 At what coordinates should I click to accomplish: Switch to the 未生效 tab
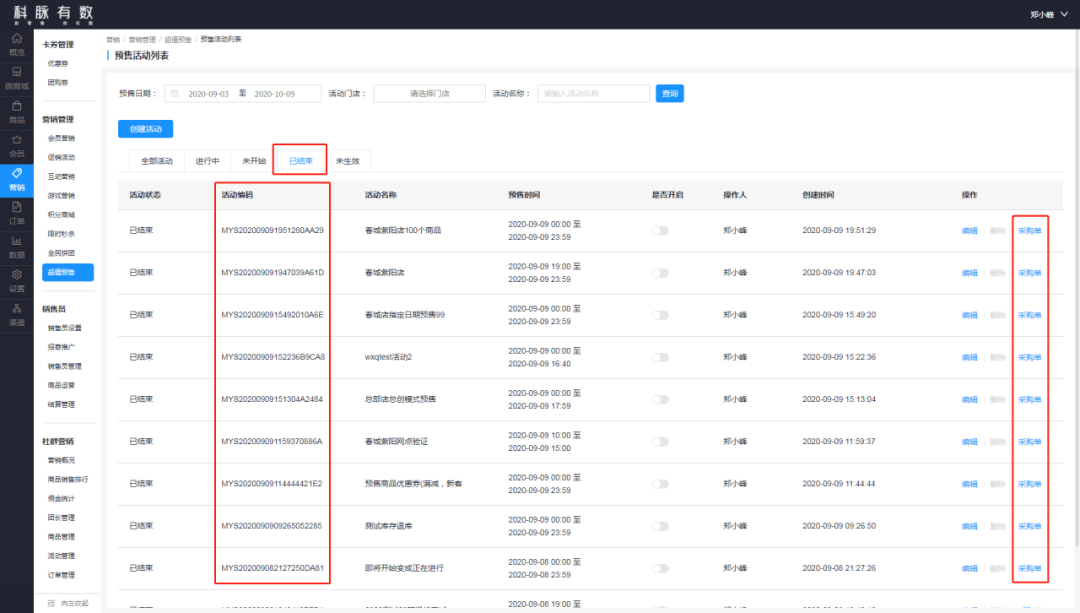347,161
